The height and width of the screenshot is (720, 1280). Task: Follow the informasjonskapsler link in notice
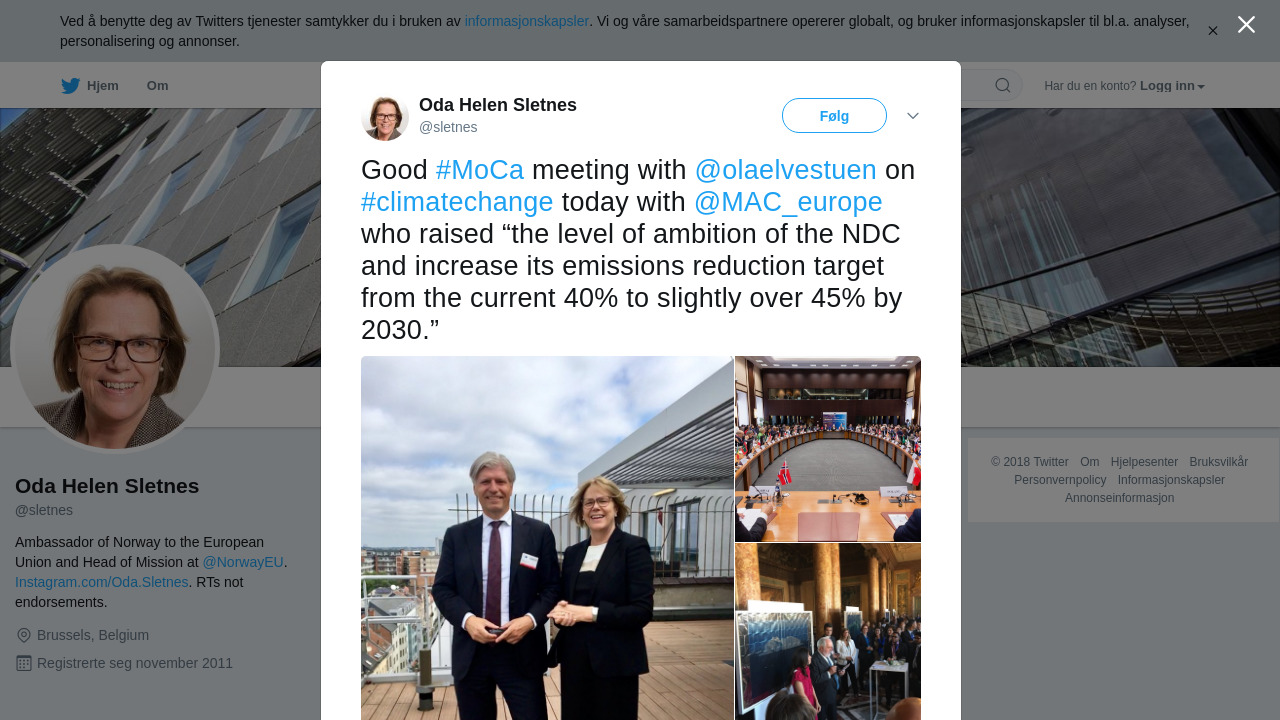point(526,21)
